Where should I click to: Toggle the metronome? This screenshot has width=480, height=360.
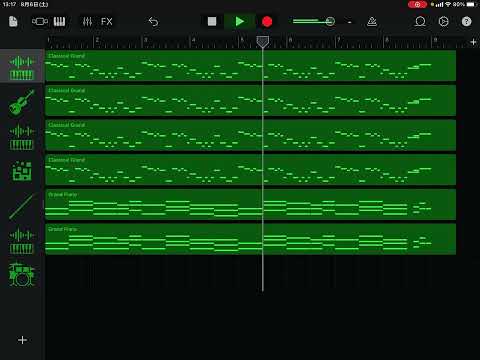coord(372,22)
